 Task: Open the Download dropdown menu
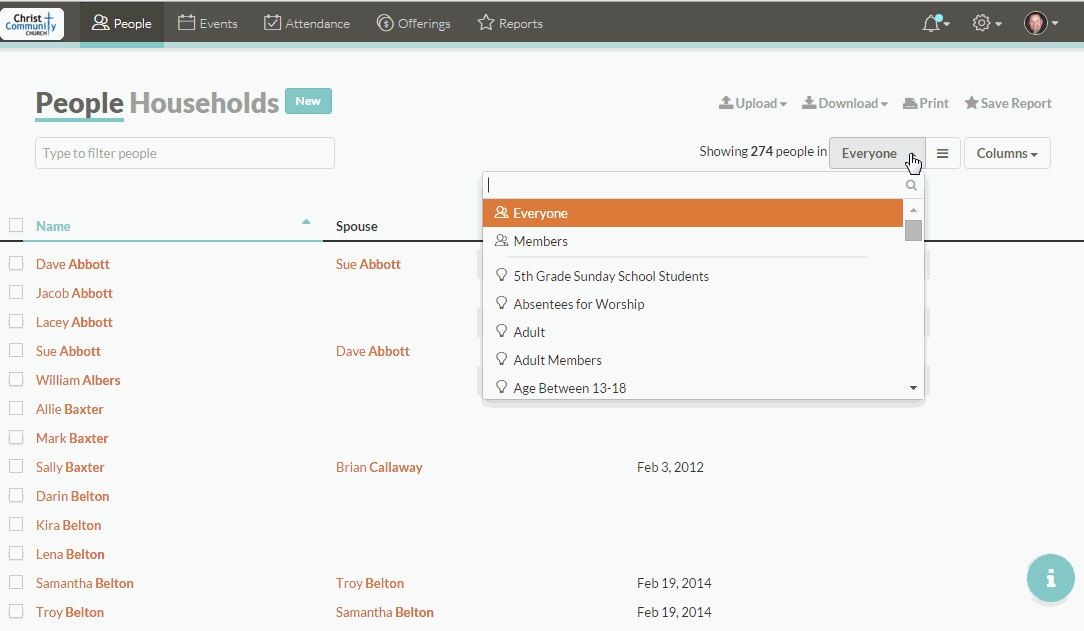point(845,103)
